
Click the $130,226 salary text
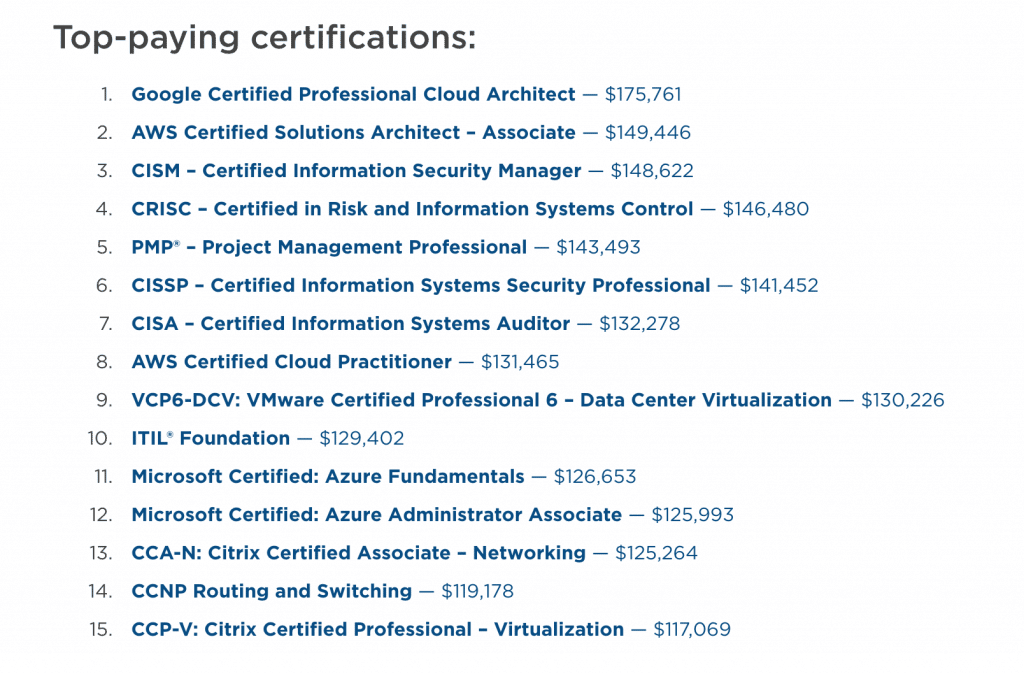point(903,400)
